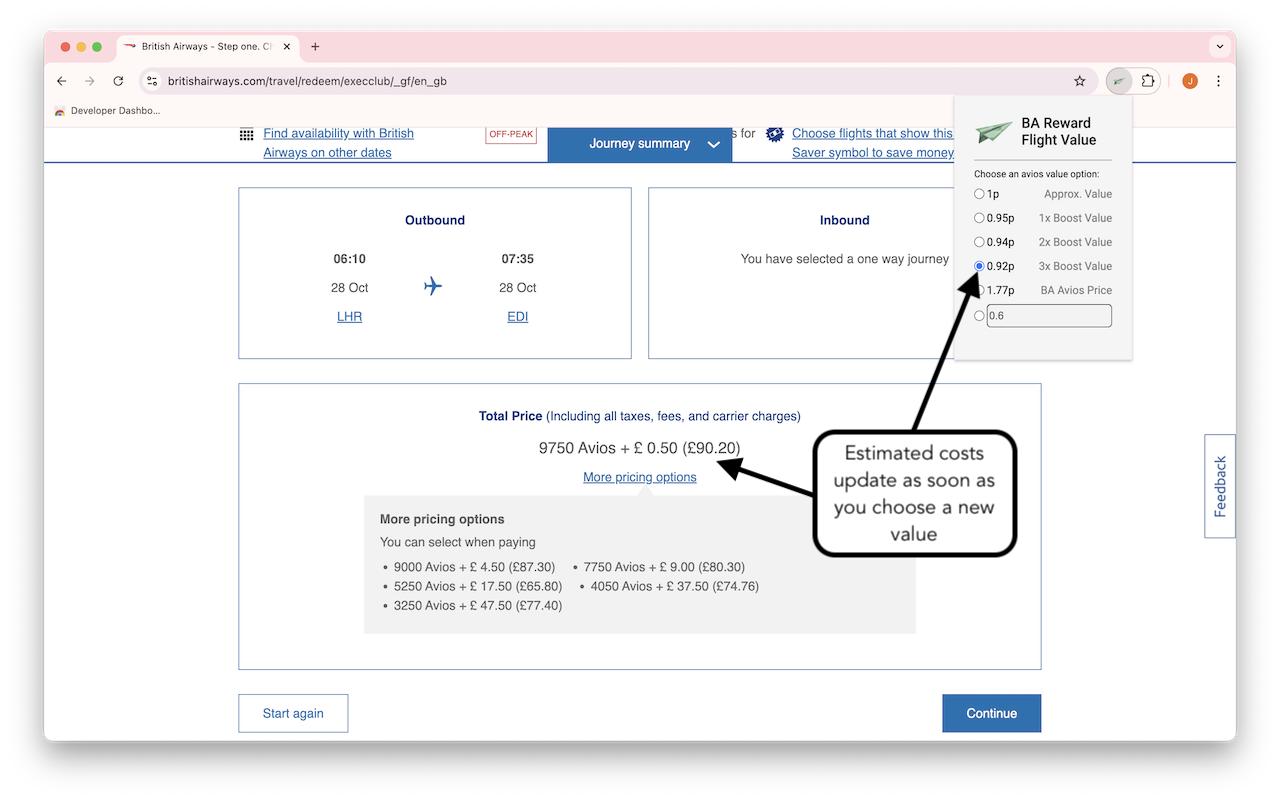The width and height of the screenshot is (1280, 800).
Task: Click the custom avios value field
Action: pos(1049,316)
